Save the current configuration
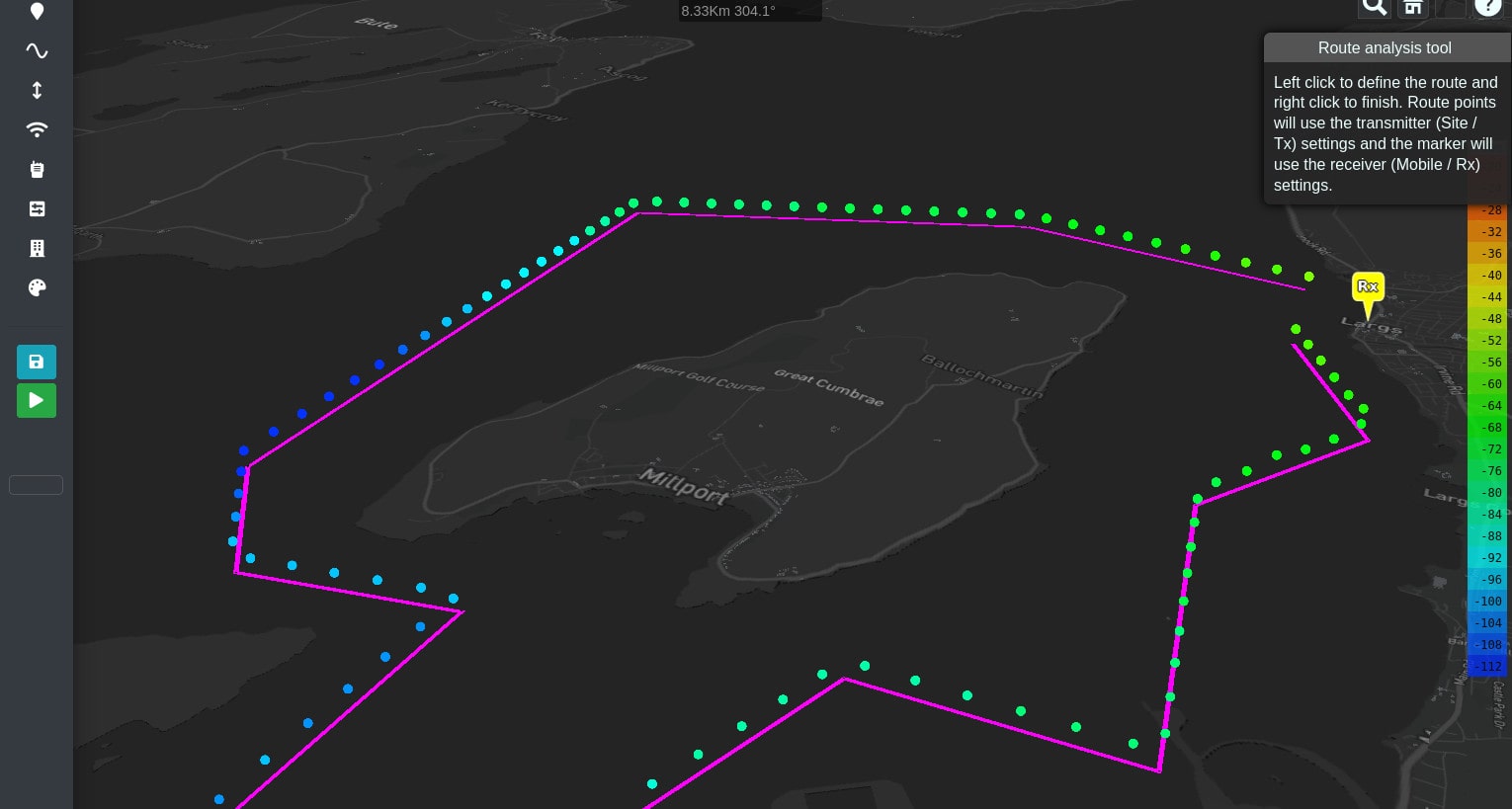 (37, 362)
